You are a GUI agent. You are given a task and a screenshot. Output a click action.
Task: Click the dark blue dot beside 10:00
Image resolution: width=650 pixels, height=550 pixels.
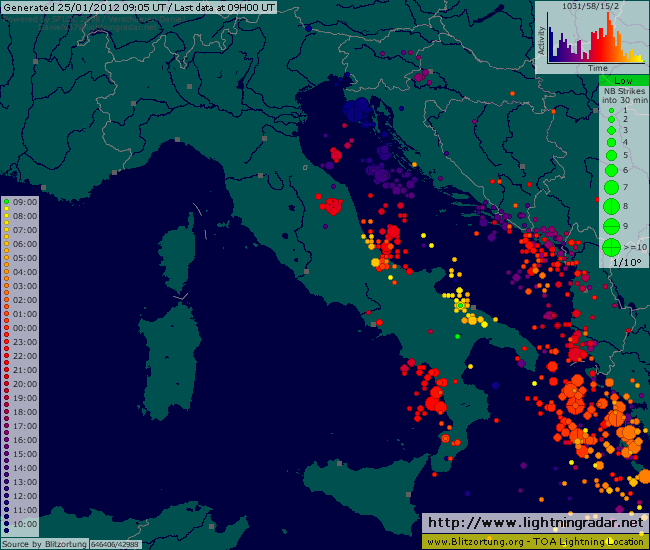click(x=7, y=524)
